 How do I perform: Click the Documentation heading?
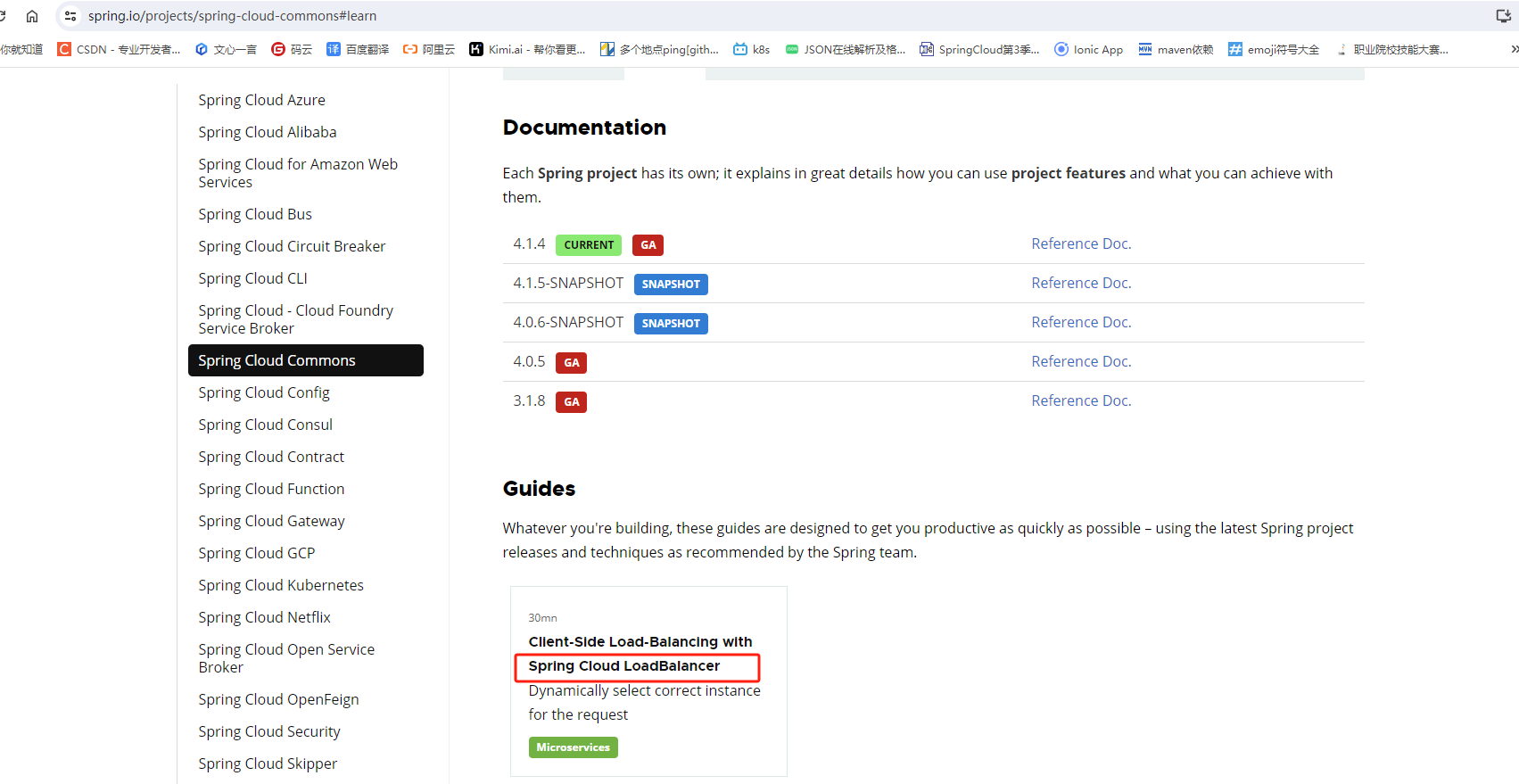[584, 128]
